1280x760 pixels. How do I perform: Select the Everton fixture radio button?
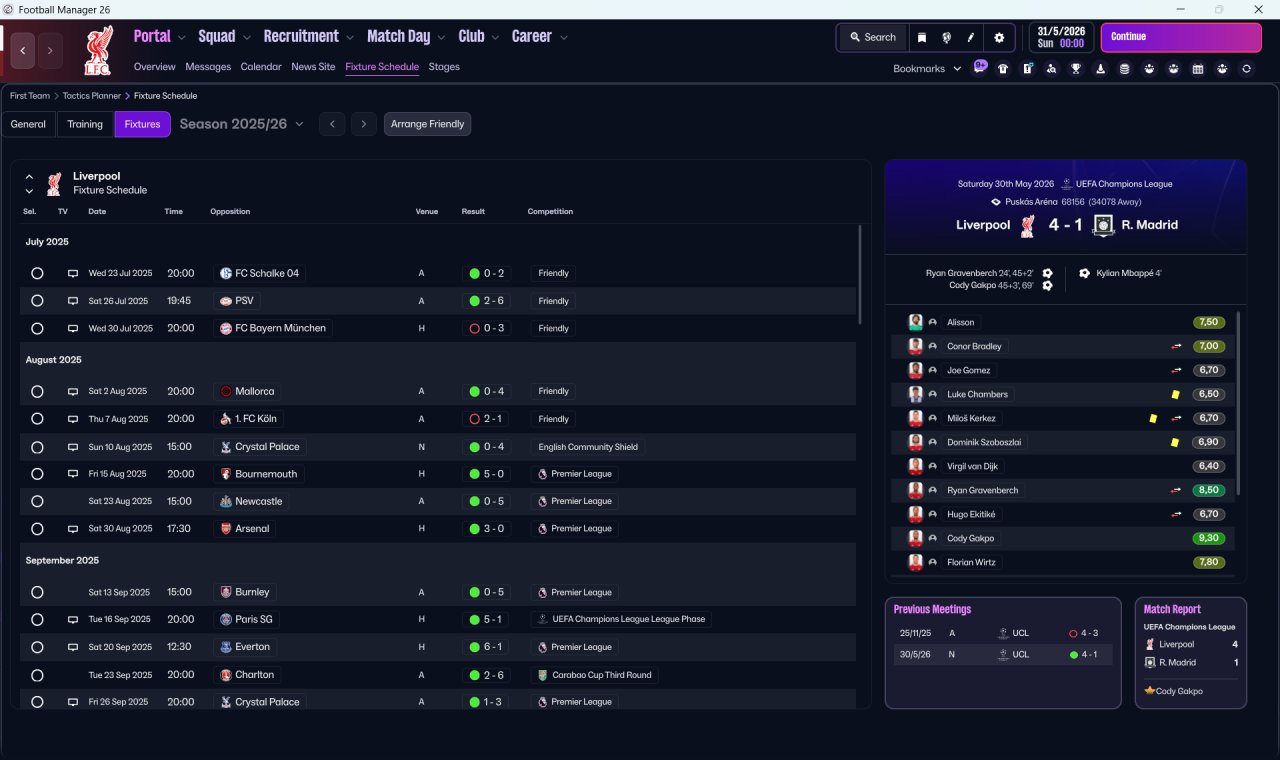pyautogui.click(x=37, y=647)
